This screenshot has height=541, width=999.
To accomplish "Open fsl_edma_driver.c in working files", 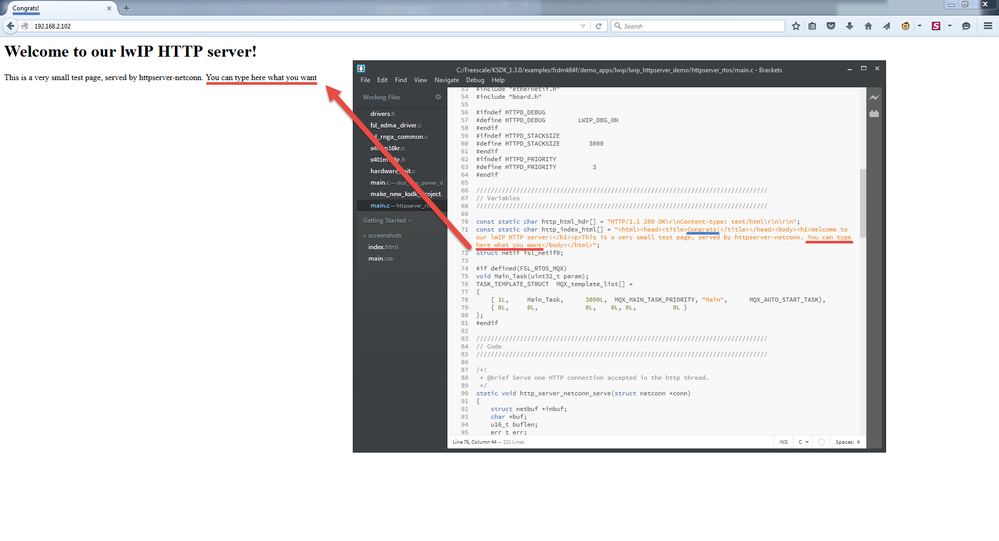I will tap(396, 126).
